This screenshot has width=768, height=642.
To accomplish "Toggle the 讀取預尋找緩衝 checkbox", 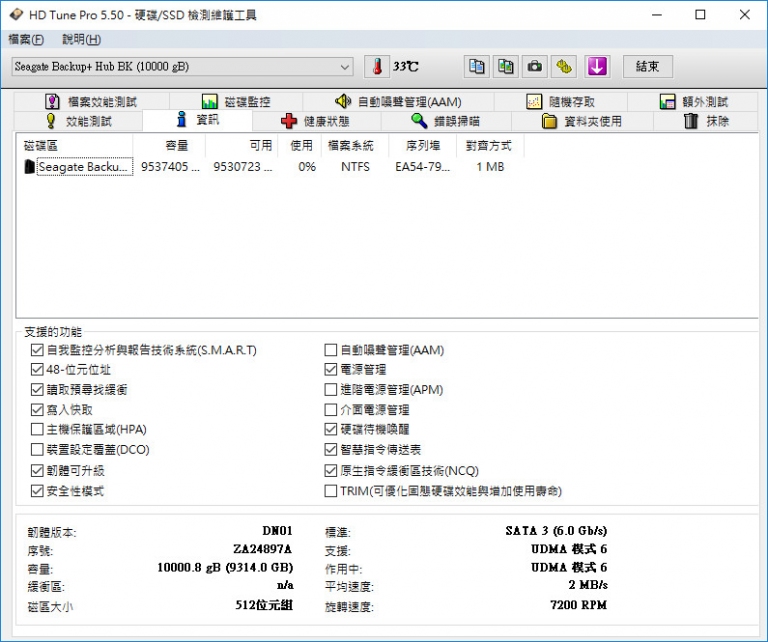I will (x=37, y=389).
